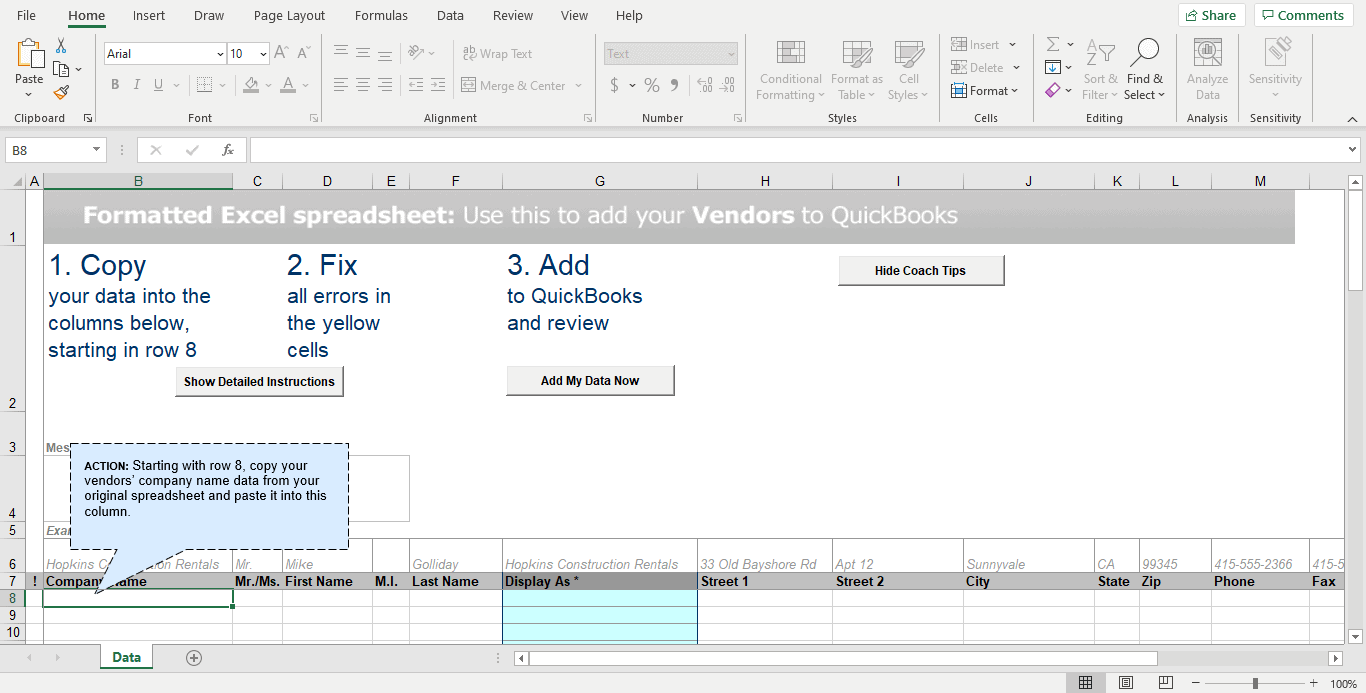Open the Format cells menu

tap(985, 91)
